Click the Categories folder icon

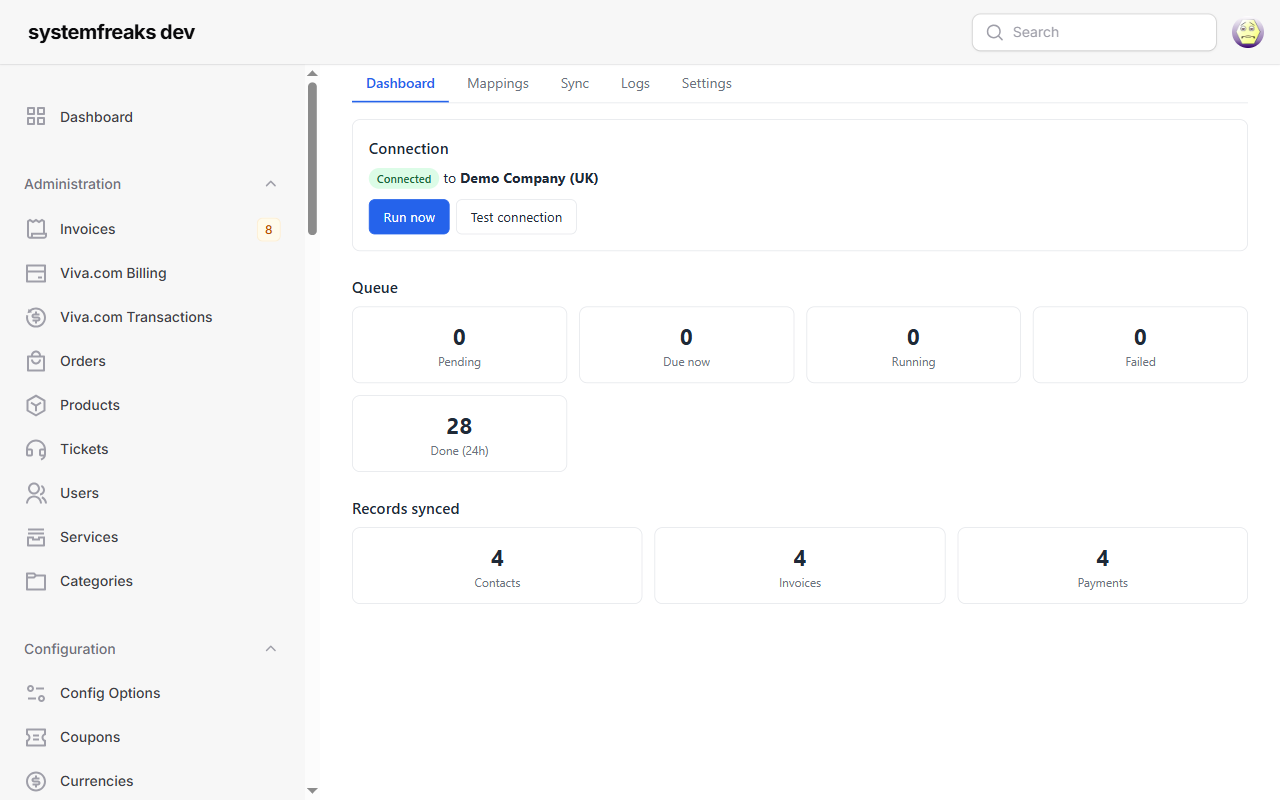coord(36,581)
